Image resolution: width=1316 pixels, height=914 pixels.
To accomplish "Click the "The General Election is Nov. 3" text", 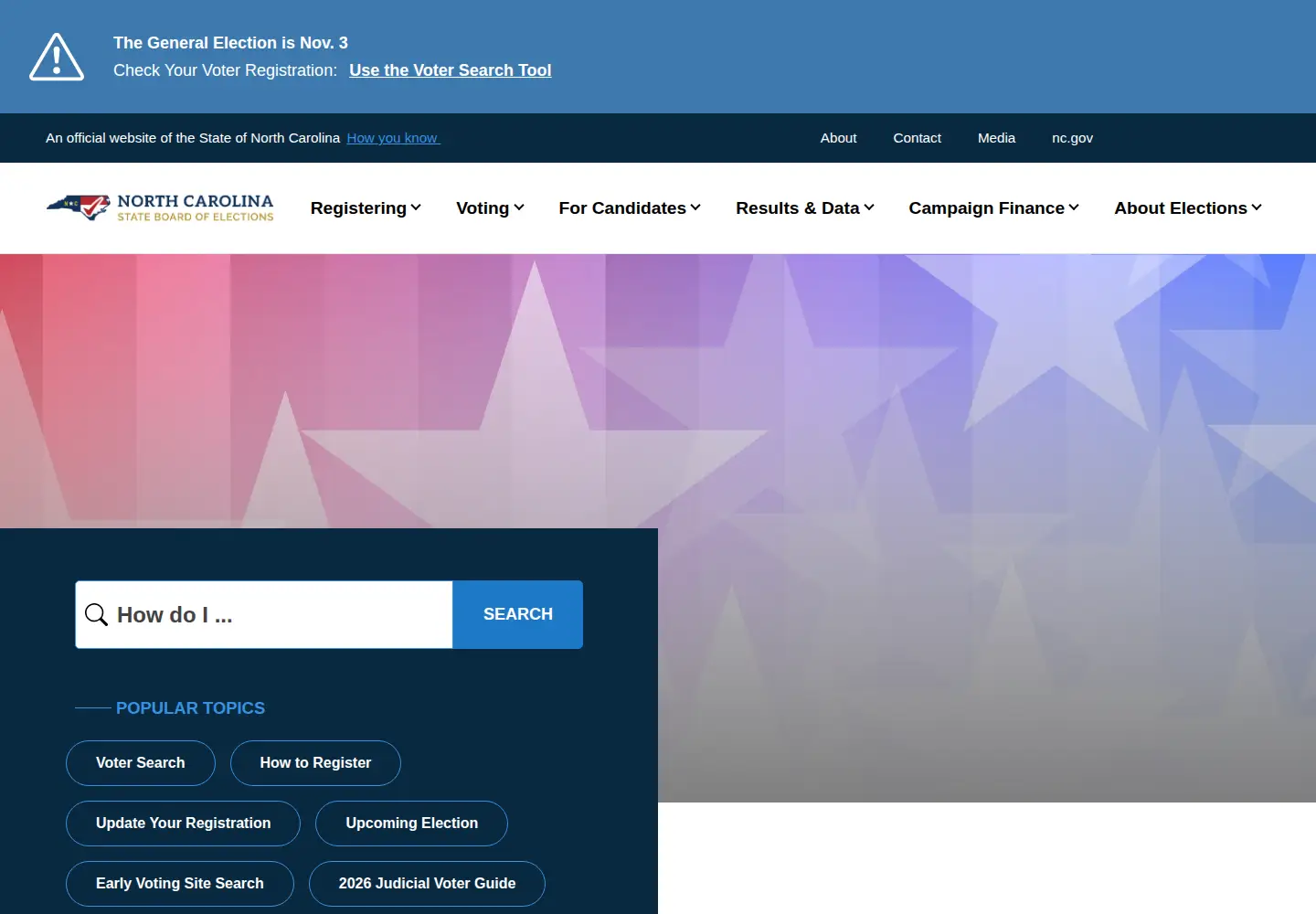I will (230, 43).
